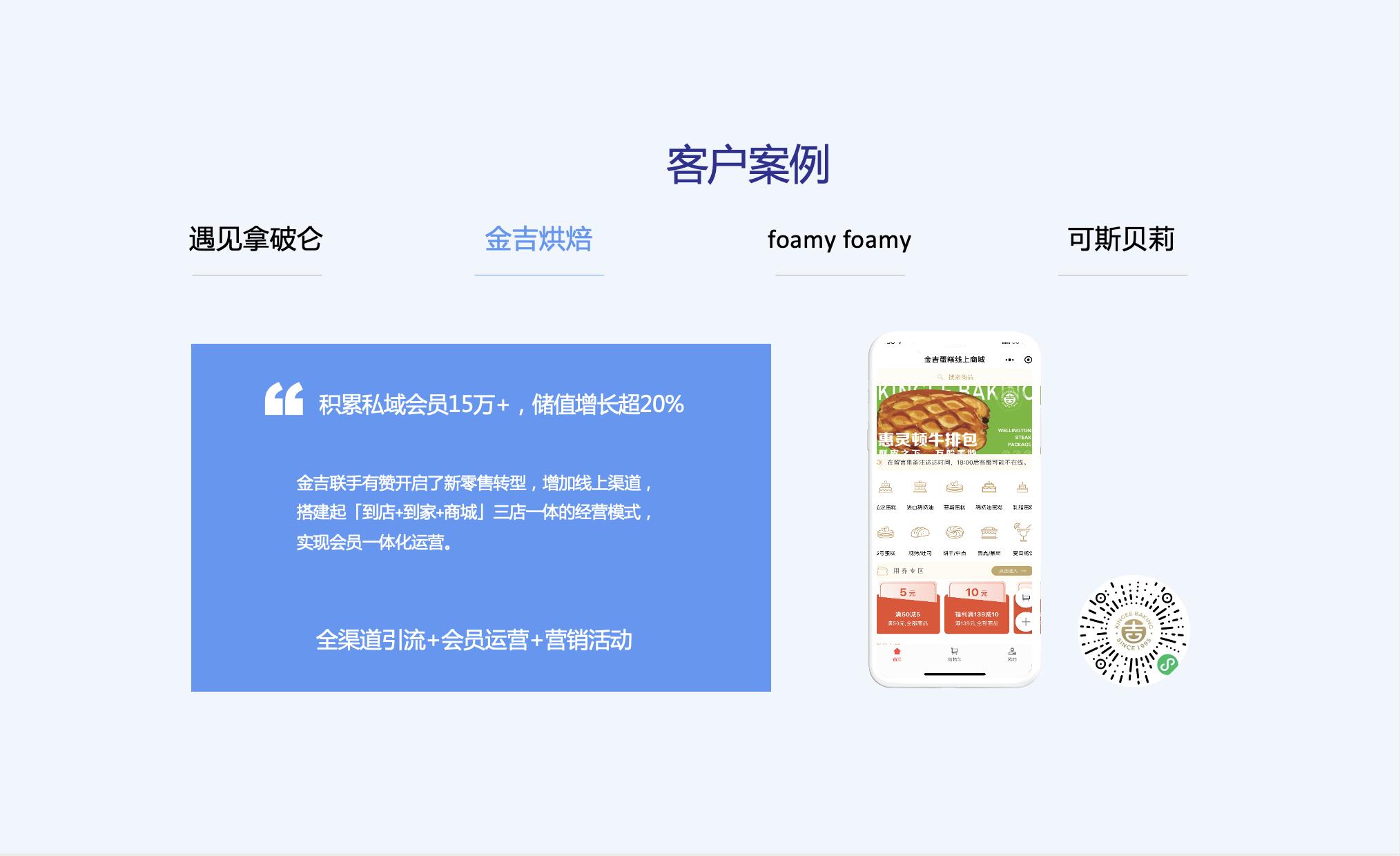Tap the 我的 profile icon in bottom nav
The image size is (1400, 856).
click(x=1013, y=653)
